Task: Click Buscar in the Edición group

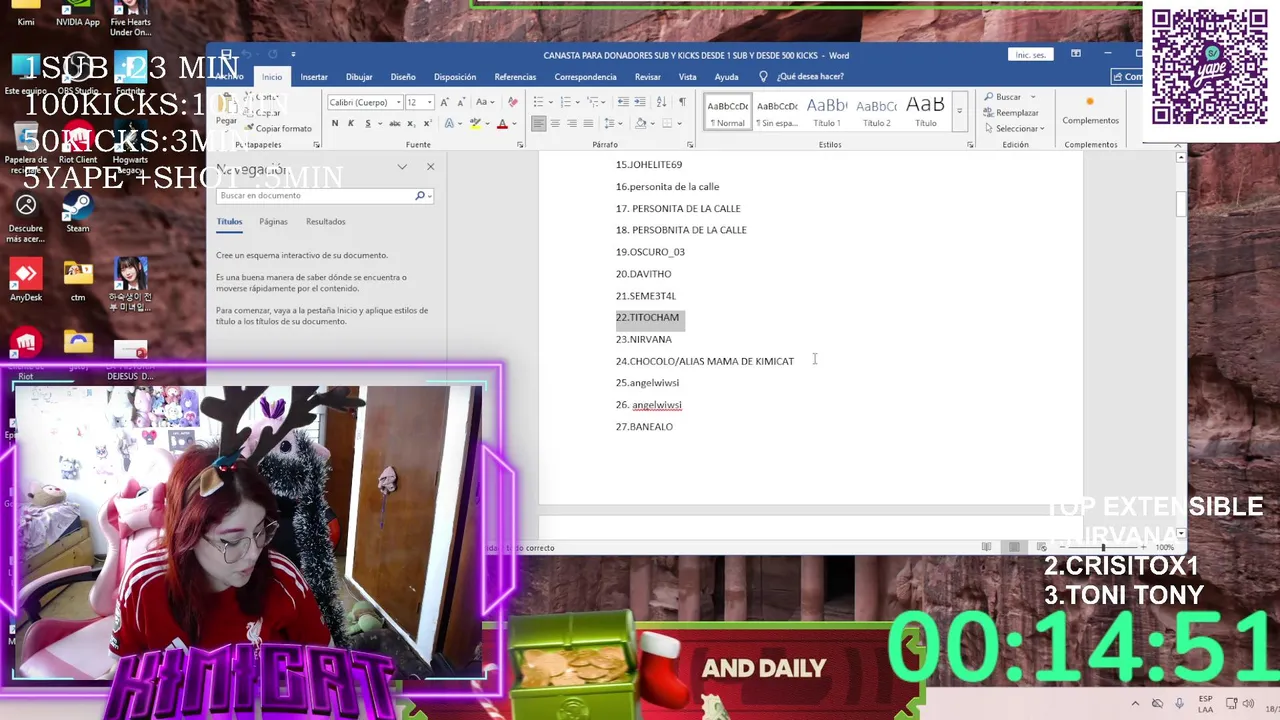Action: point(1003,97)
